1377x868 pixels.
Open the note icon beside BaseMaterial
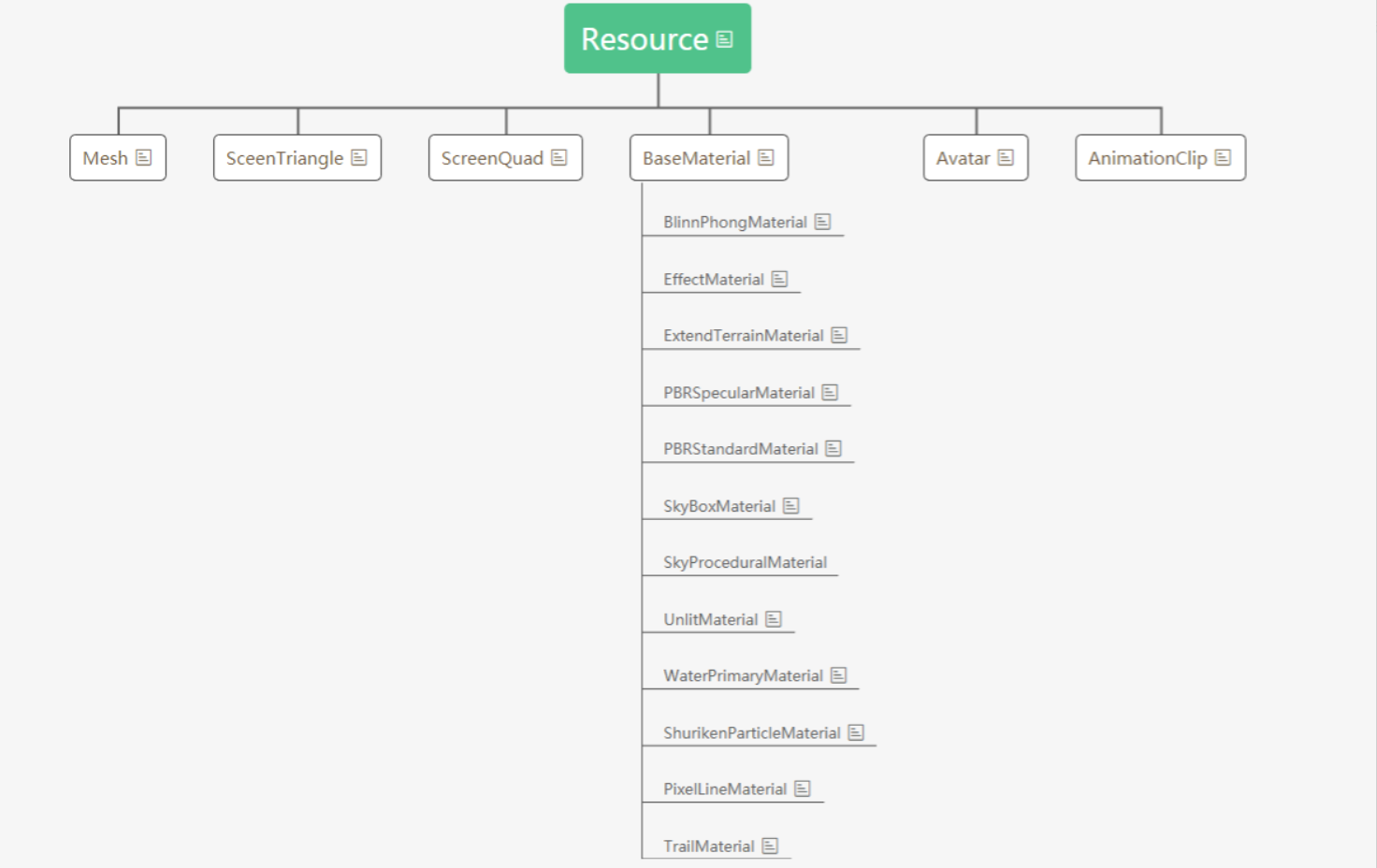click(x=765, y=157)
